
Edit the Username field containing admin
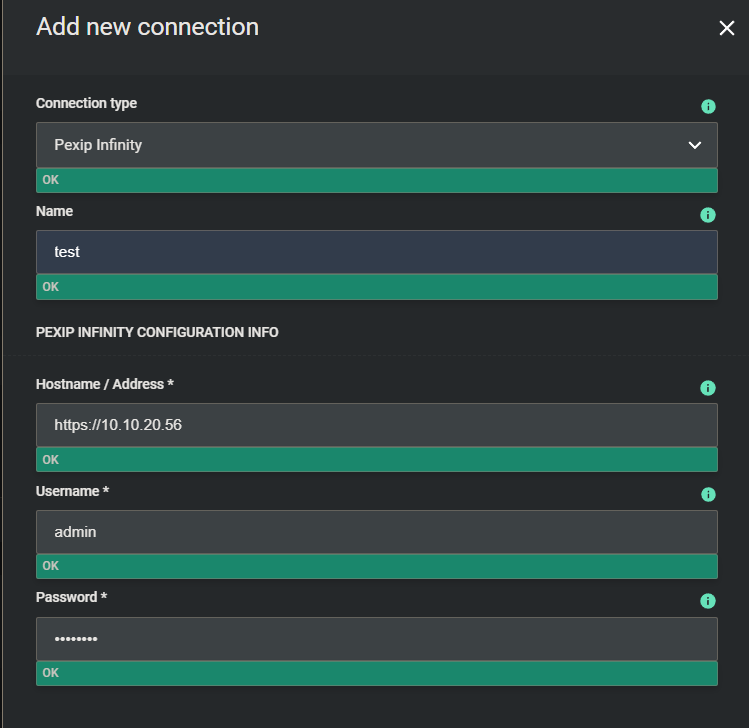coord(376,532)
